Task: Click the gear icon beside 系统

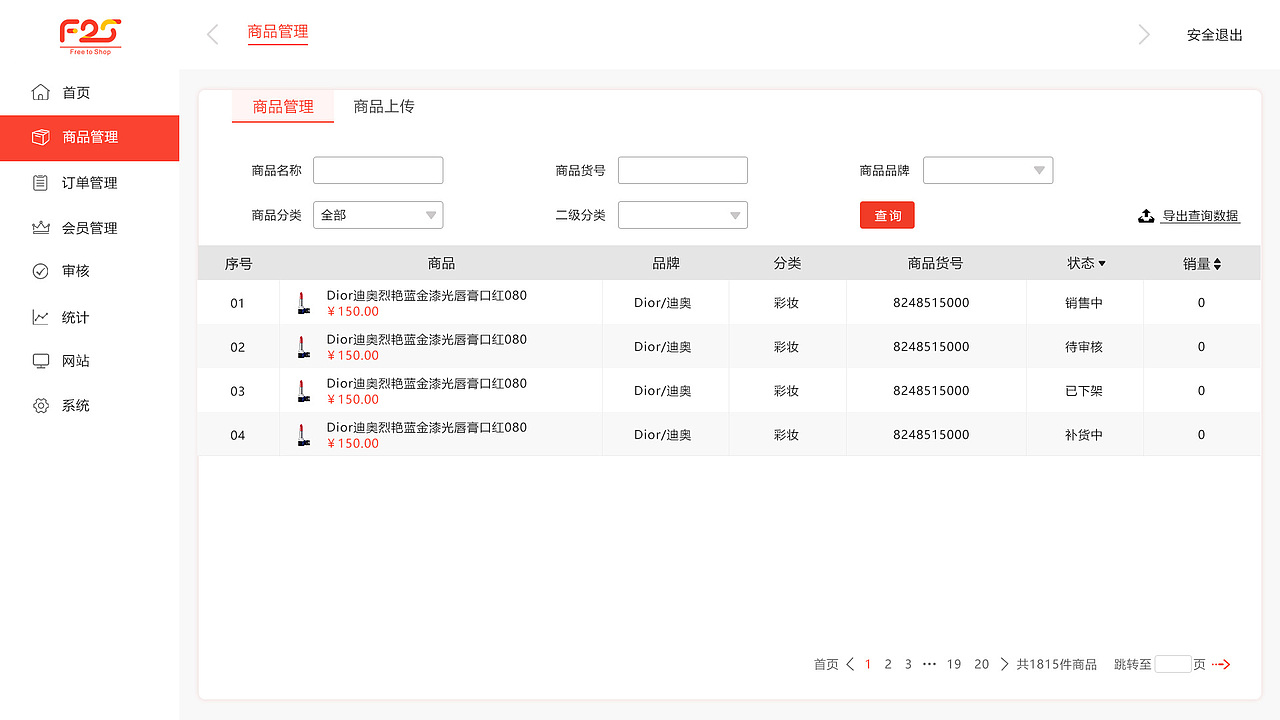Action: [41, 406]
